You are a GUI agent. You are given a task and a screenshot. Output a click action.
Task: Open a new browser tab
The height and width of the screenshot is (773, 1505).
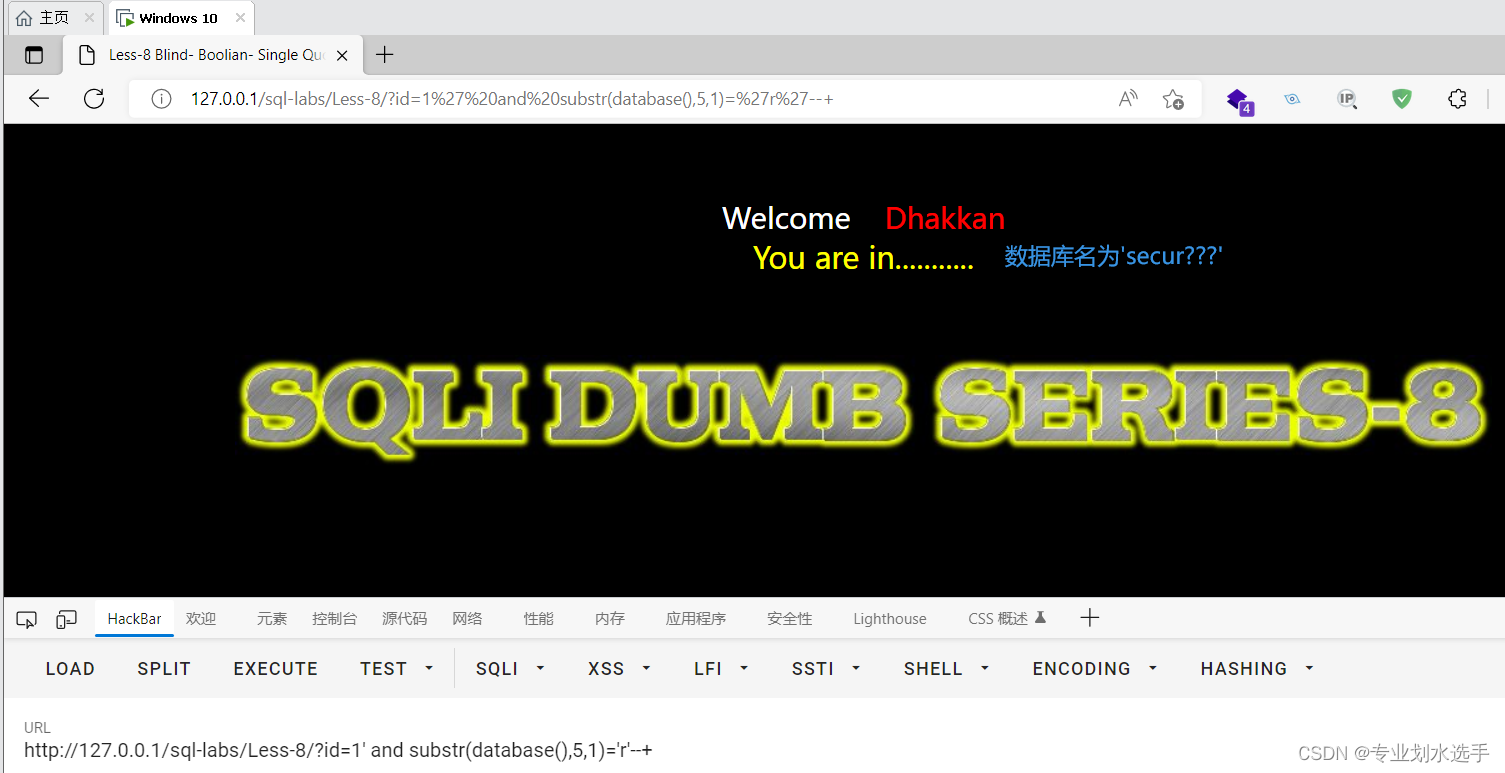(384, 55)
